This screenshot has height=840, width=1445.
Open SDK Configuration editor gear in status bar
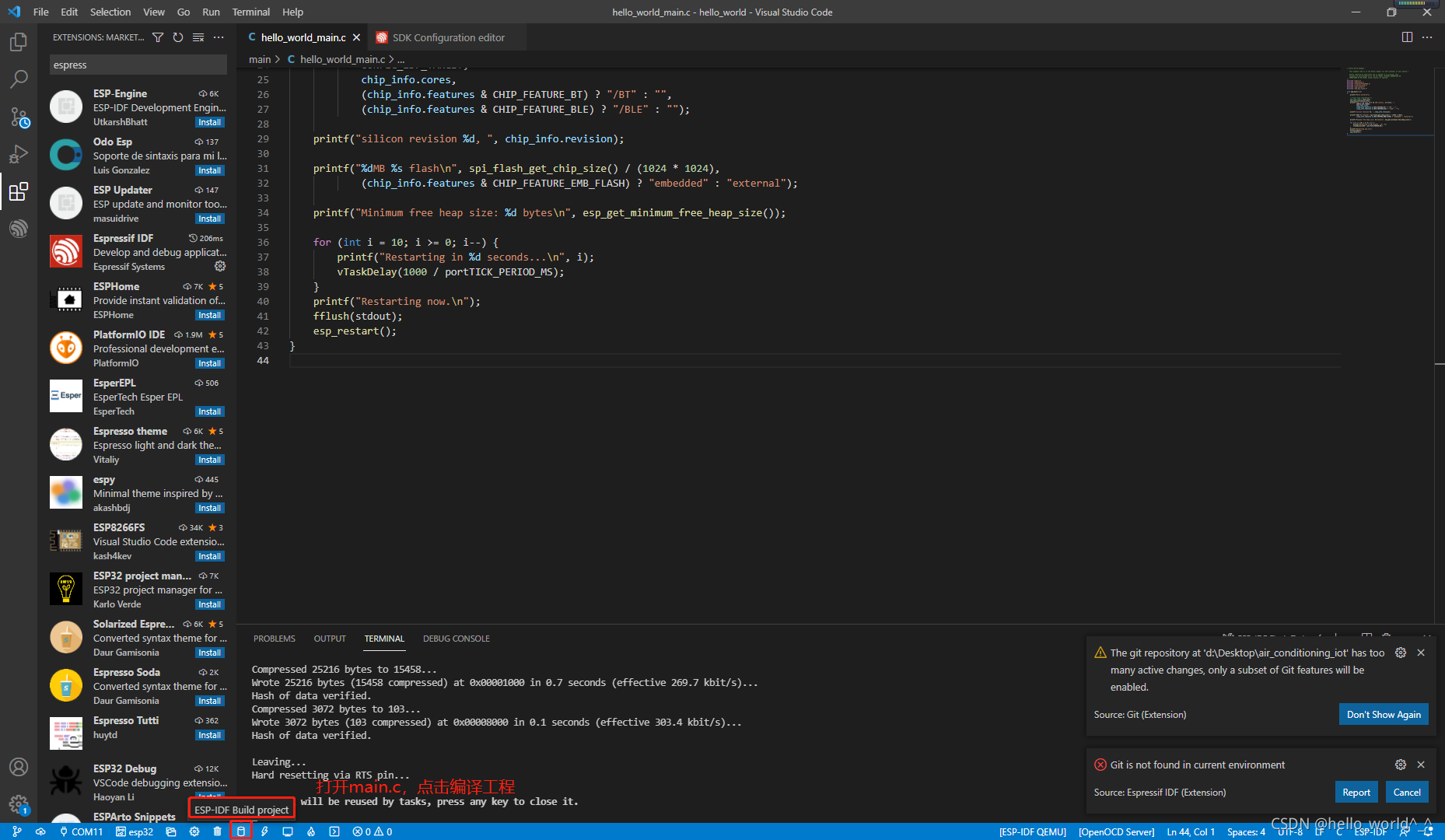pos(194,831)
